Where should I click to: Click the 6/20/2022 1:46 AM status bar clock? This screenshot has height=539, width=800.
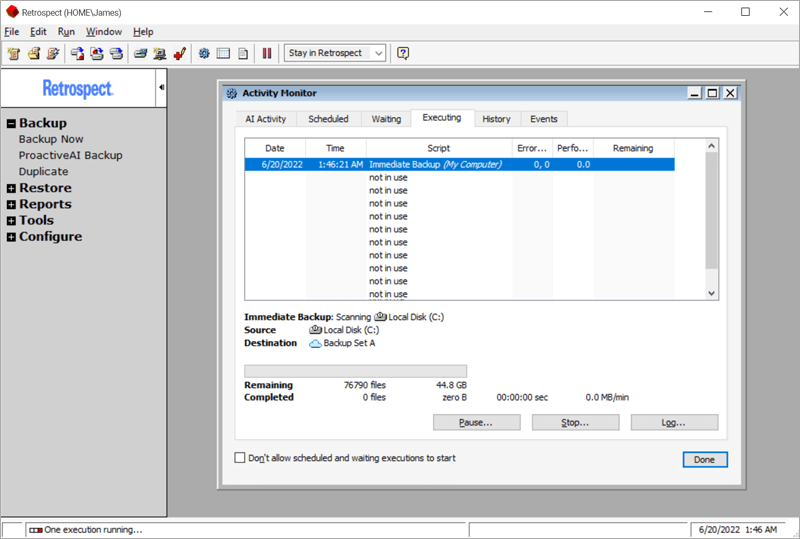738,530
